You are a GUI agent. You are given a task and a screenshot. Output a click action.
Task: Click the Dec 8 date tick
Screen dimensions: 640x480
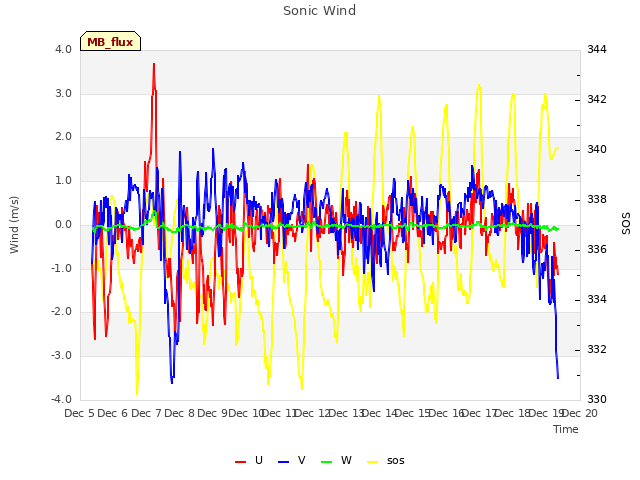[180, 413]
